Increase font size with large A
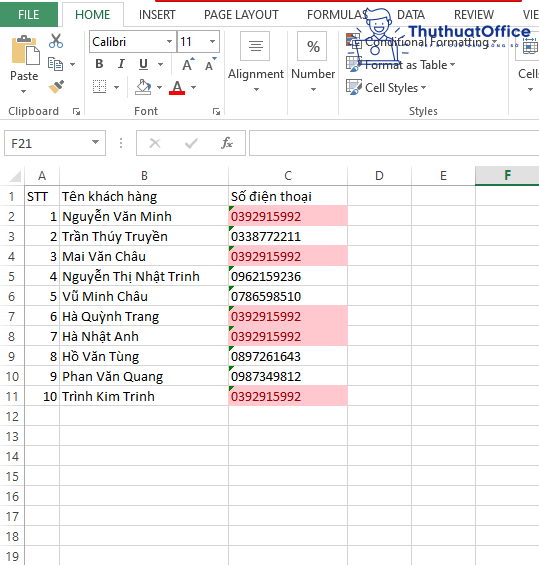This screenshot has height=565, width=539. 188,64
